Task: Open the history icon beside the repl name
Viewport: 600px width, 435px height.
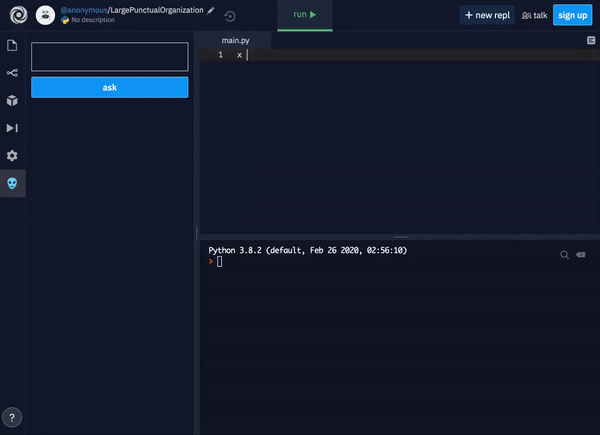Action: (230, 16)
